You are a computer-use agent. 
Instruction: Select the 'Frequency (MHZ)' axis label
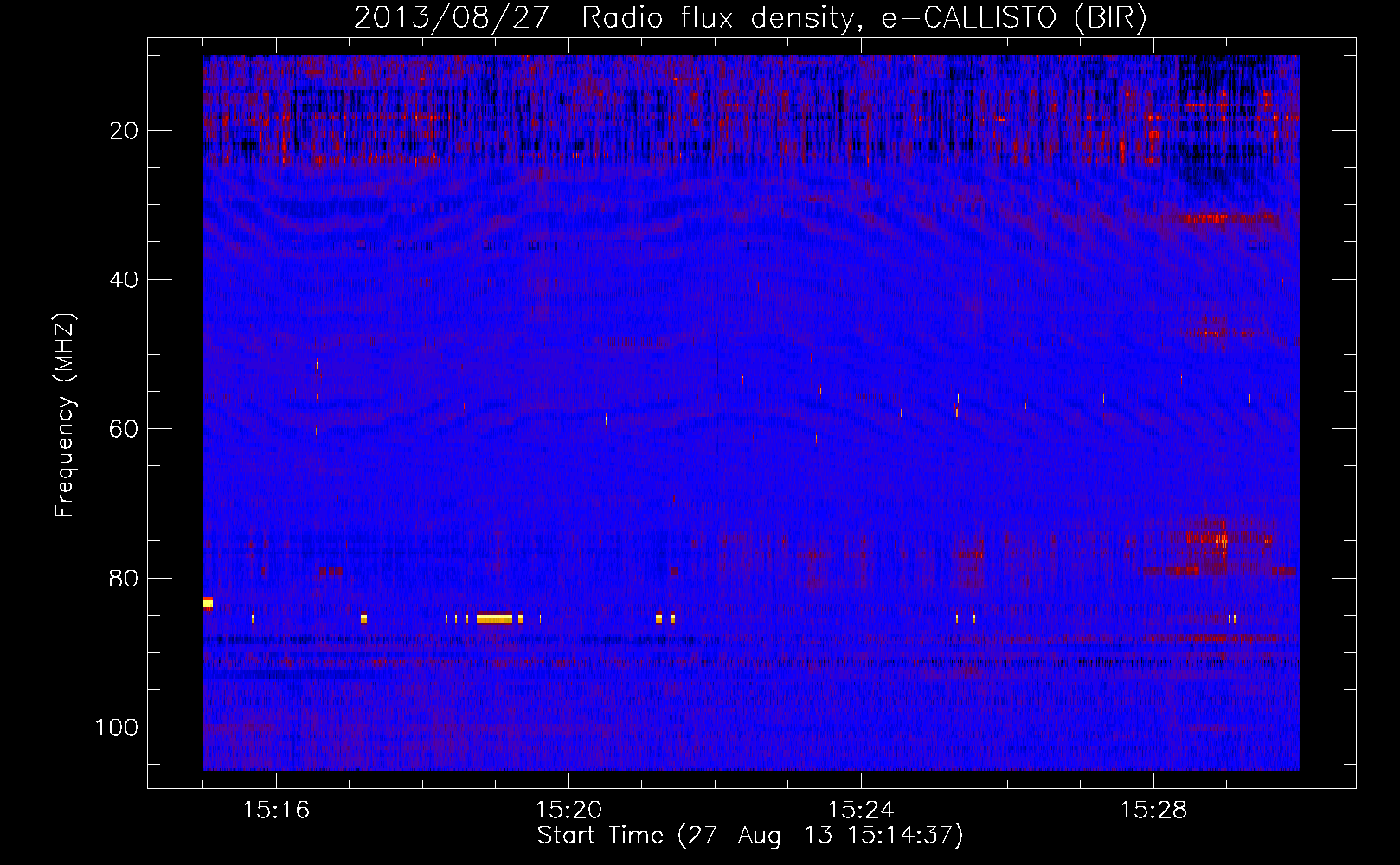pos(66,414)
